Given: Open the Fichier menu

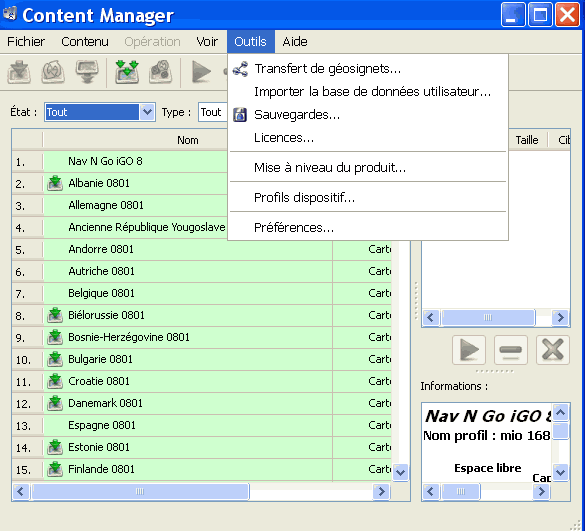Looking at the screenshot, I should 26,41.
